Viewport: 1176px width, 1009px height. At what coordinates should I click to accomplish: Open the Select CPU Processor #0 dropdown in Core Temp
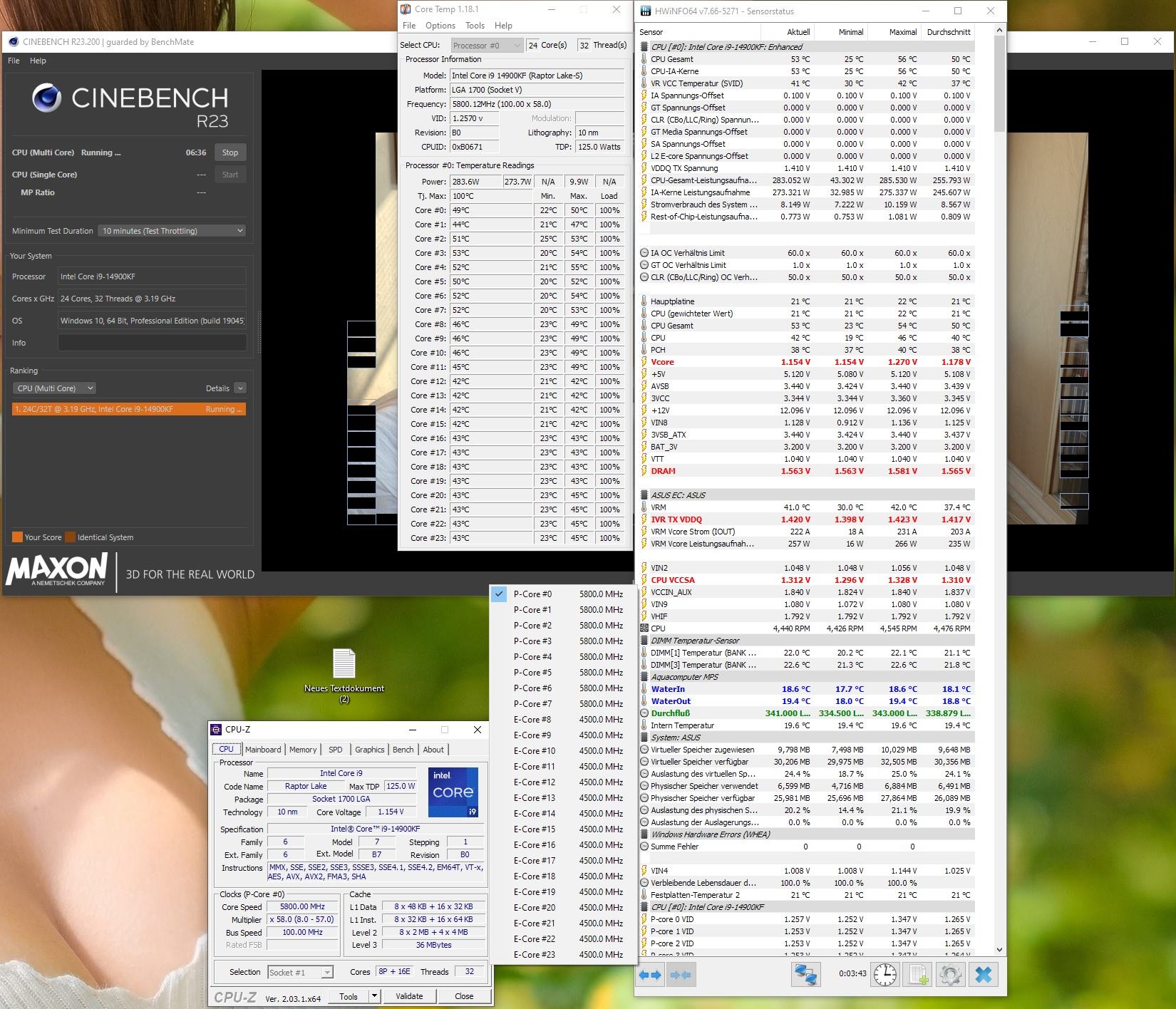487,46
